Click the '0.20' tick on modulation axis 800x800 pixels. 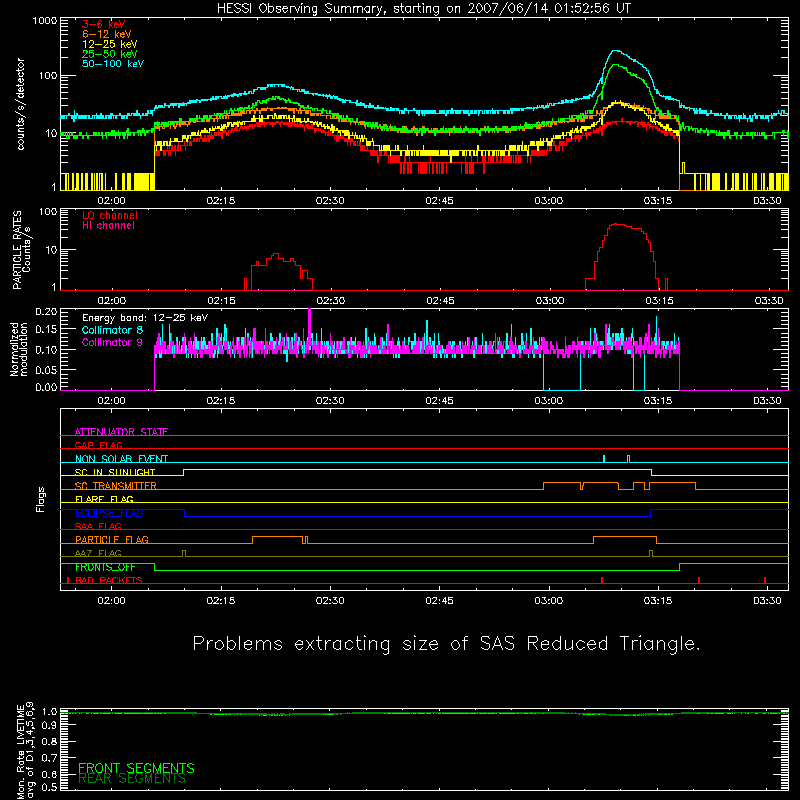click(46, 312)
